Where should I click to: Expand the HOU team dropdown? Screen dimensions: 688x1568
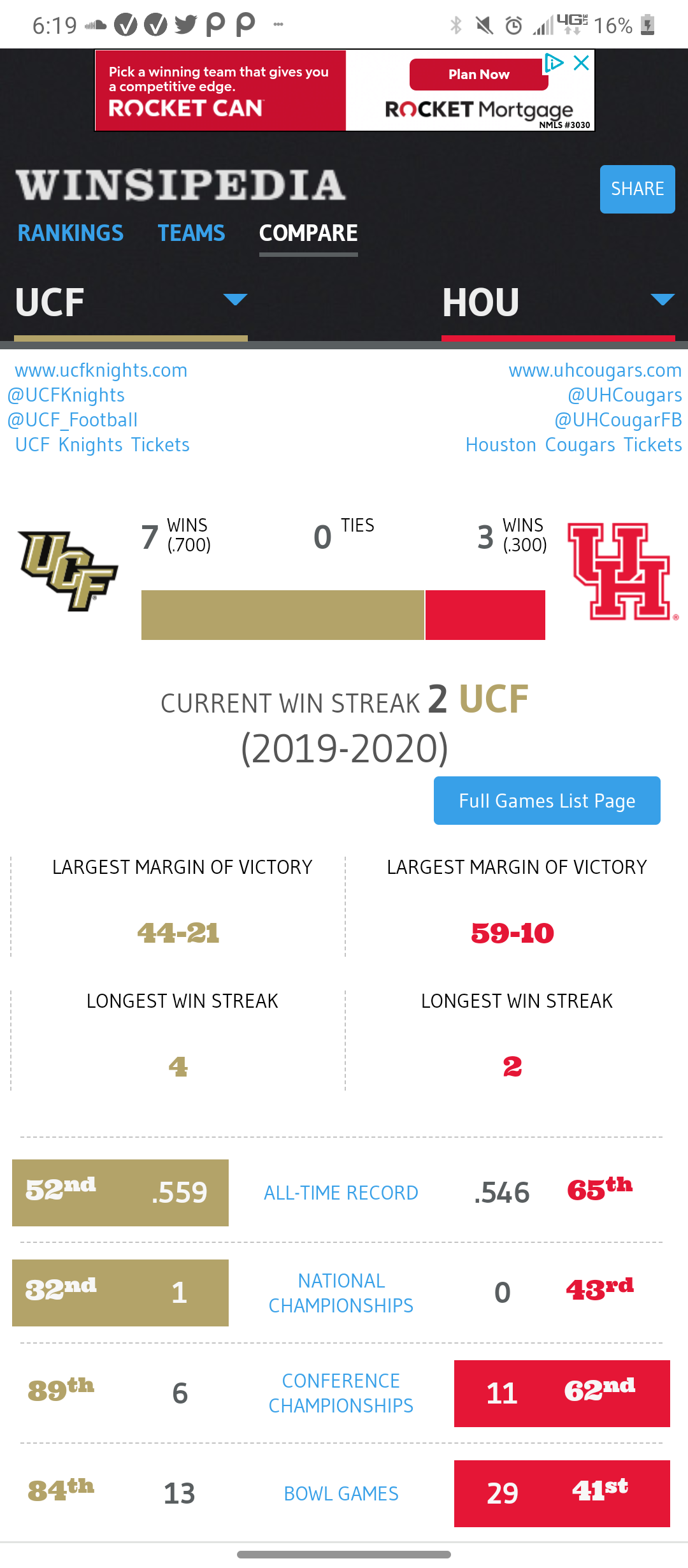(663, 300)
